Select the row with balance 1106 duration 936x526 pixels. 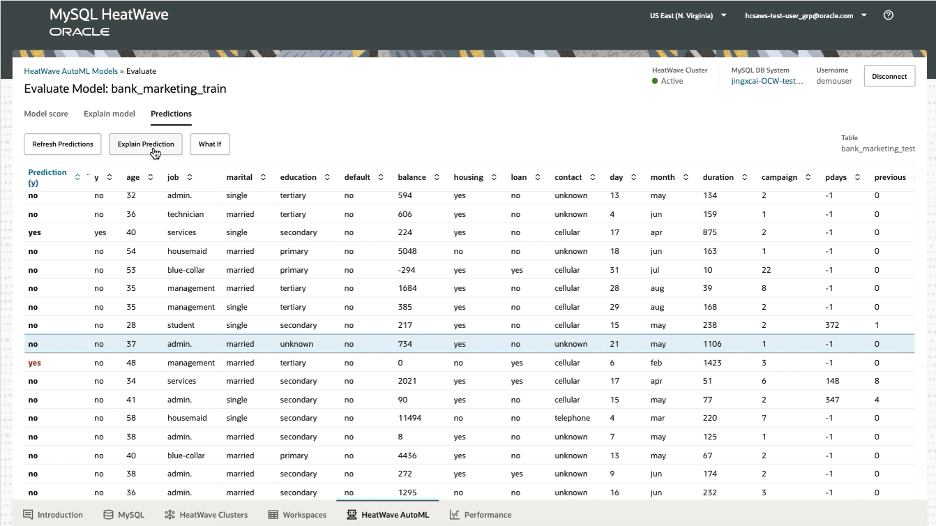469,344
